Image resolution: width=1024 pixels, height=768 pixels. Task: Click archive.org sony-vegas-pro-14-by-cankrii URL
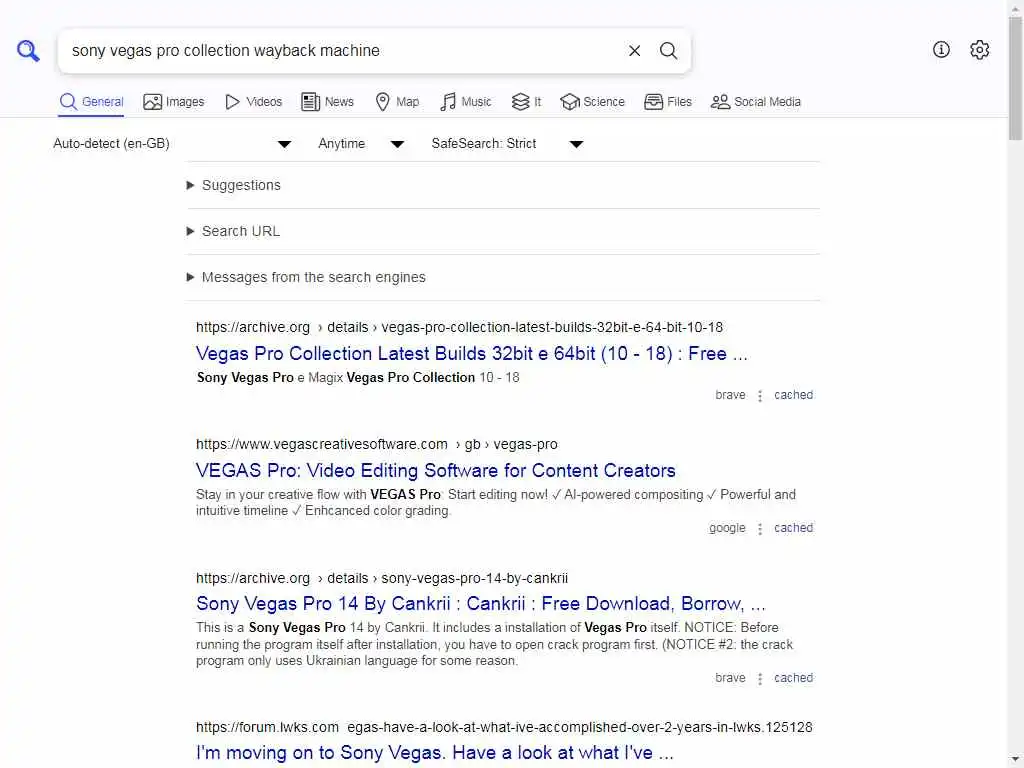pos(382,578)
